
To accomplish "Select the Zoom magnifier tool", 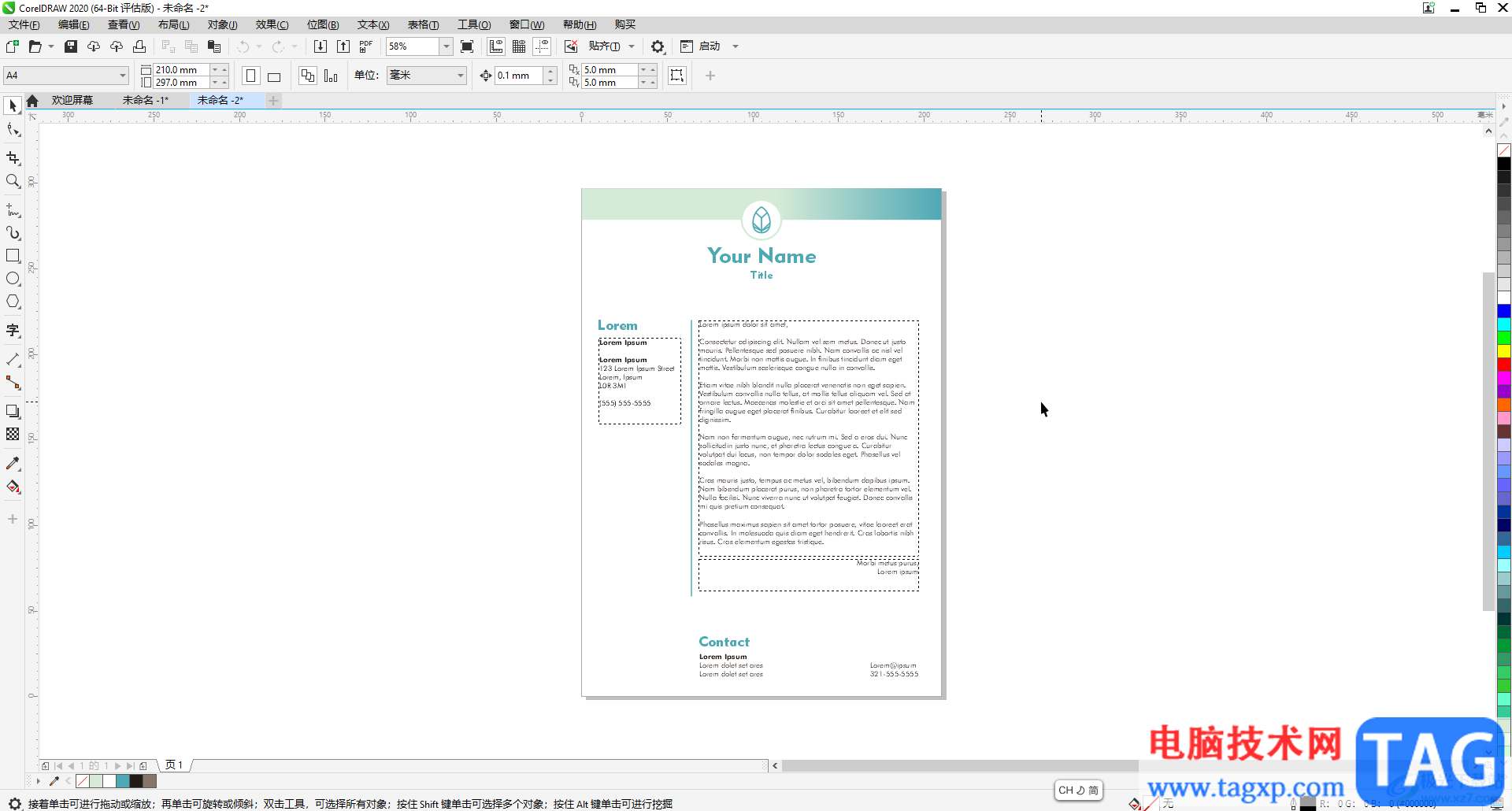I will pos(13,181).
